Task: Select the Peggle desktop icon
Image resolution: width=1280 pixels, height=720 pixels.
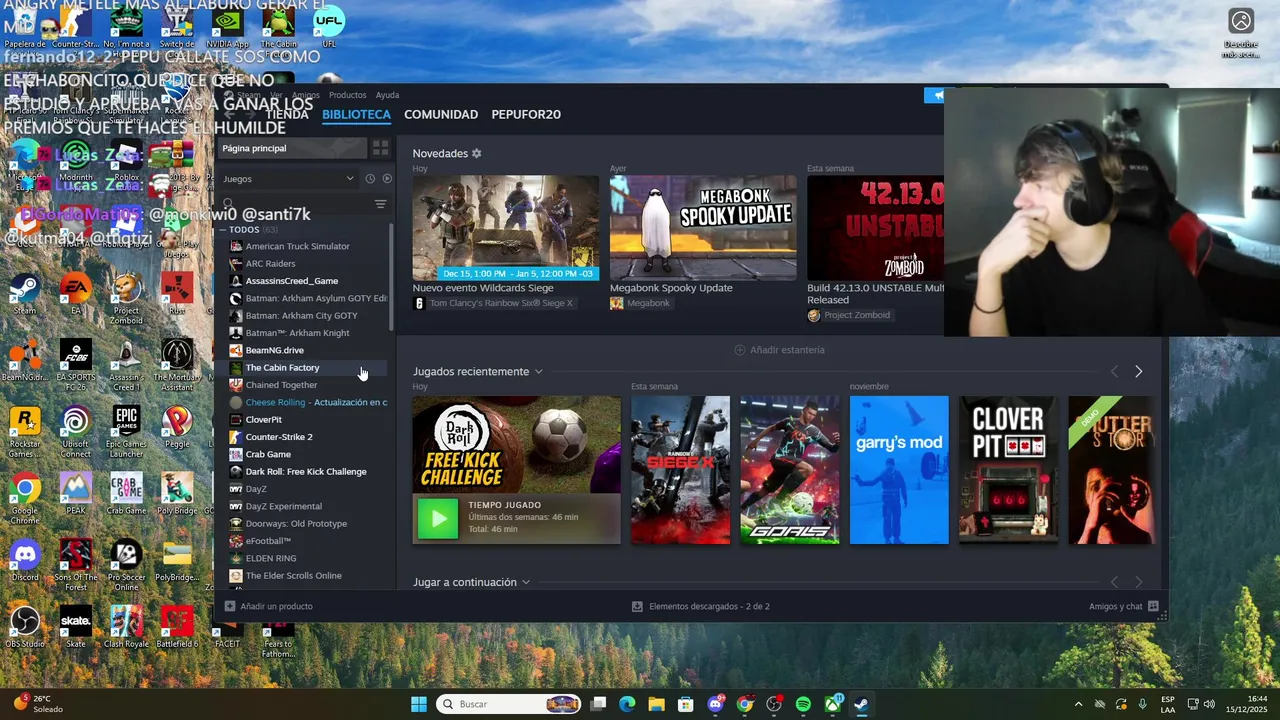Action: (x=177, y=427)
